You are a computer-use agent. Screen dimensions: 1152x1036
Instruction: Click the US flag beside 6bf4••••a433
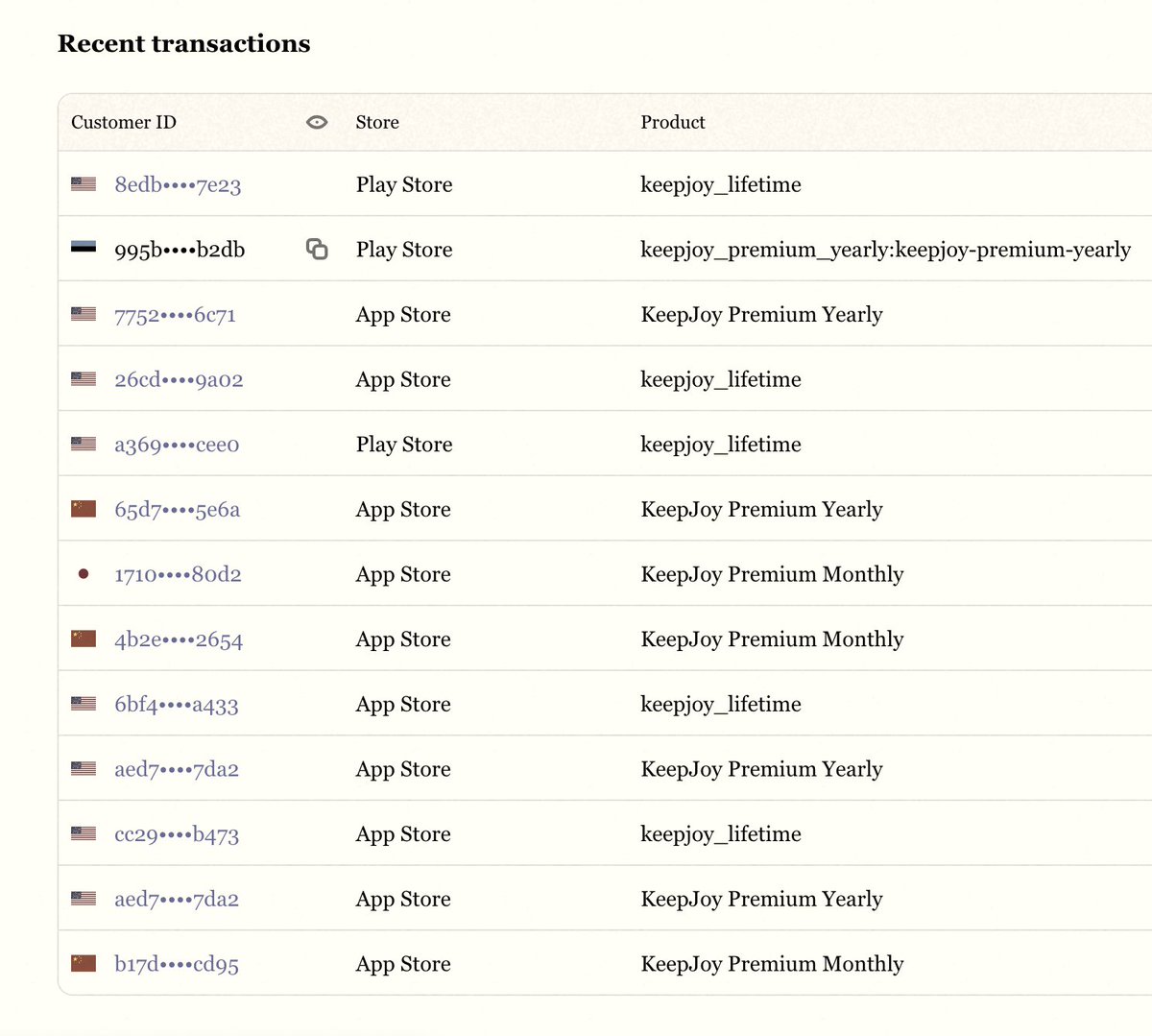[84, 704]
